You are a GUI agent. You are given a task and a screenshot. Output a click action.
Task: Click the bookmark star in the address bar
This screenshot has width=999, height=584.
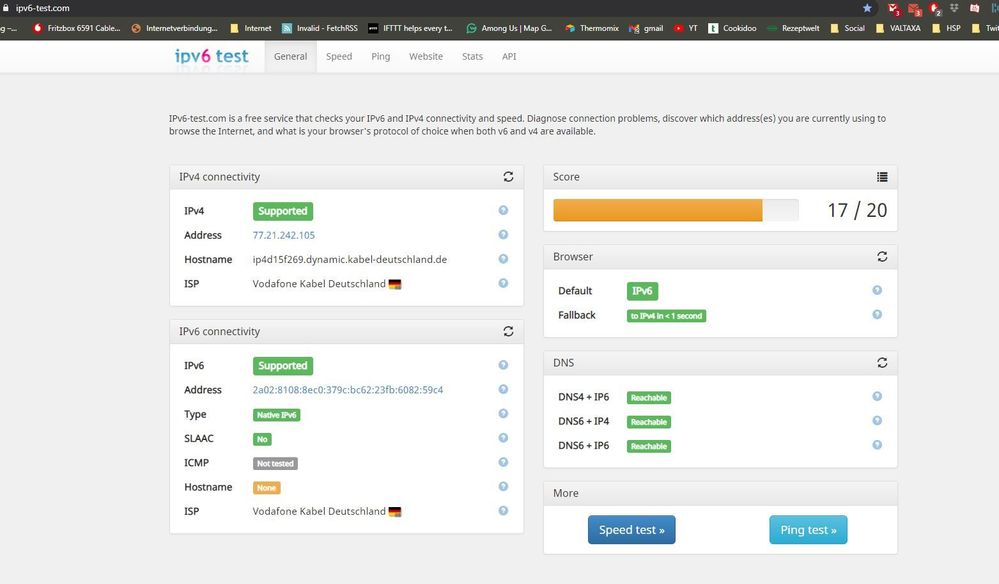coord(867,8)
